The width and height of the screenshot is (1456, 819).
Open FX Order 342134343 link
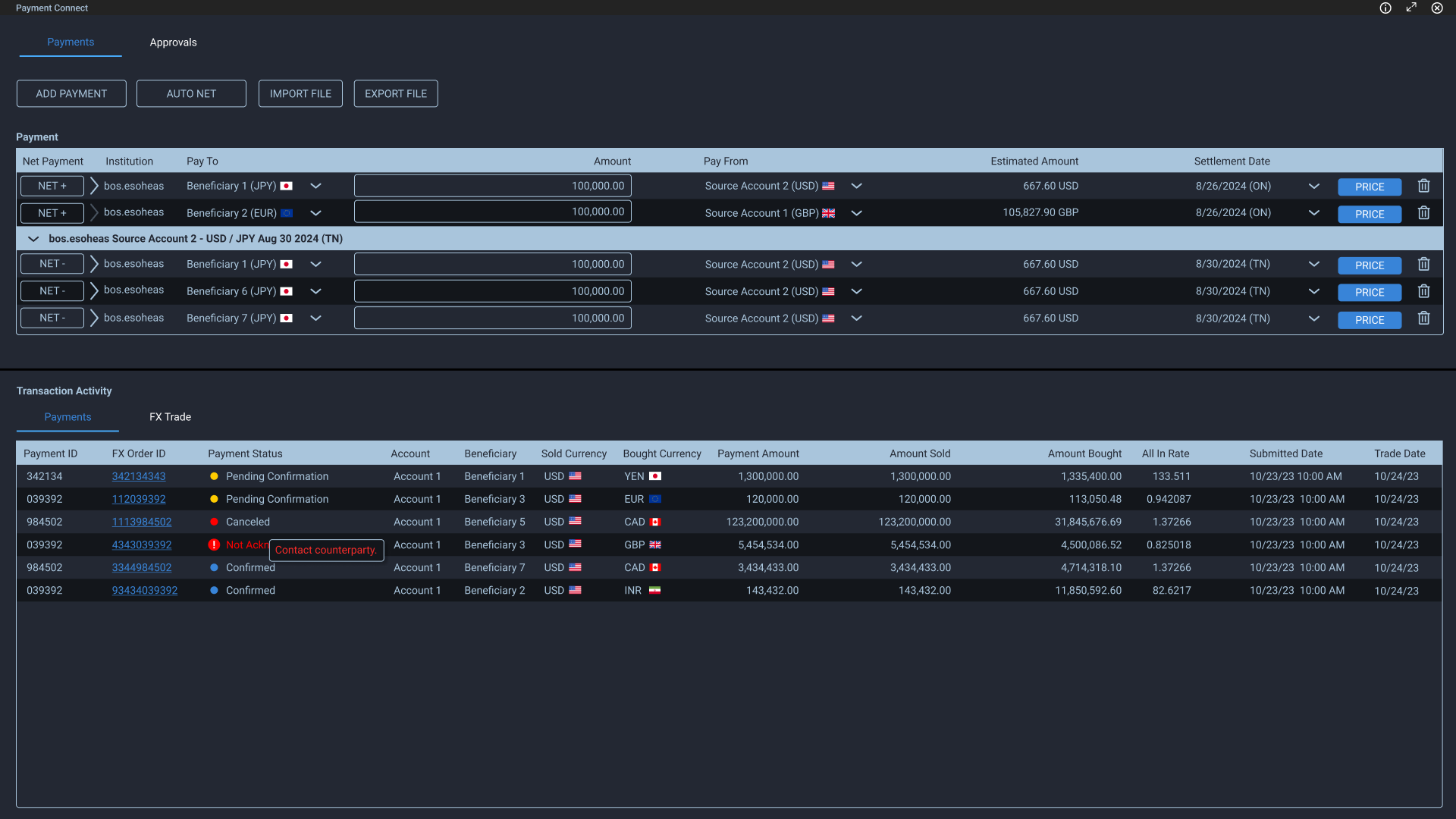(x=139, y=476)
